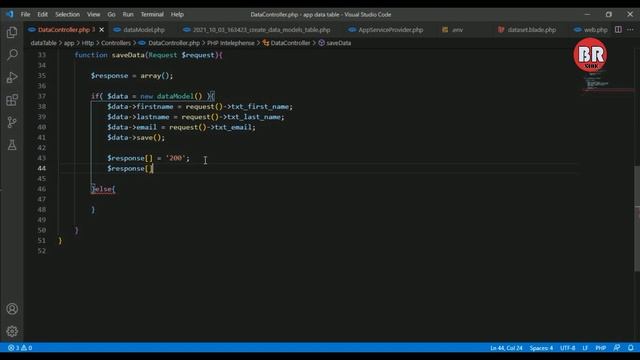
Task: Click txt_last_name on line 39
Action: click(254, 117)
